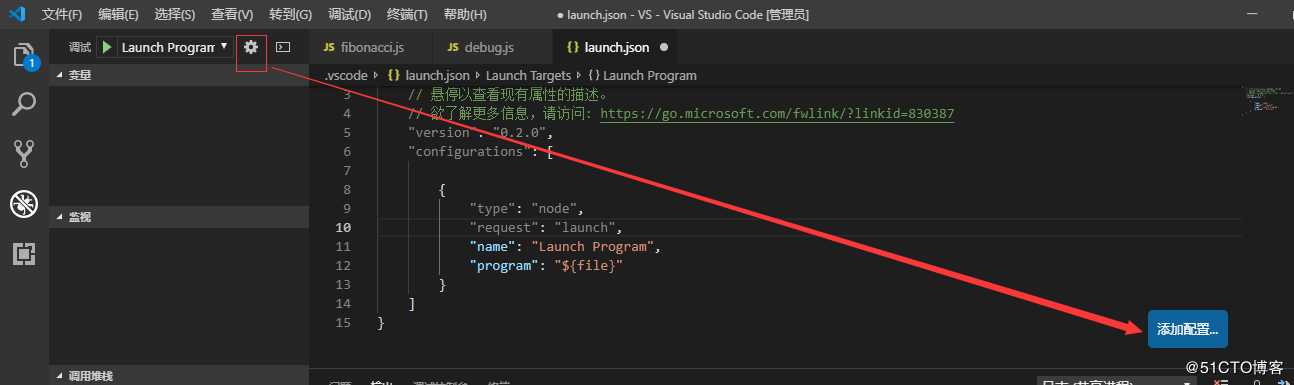Start debugging with the green play button

[107, 47]
